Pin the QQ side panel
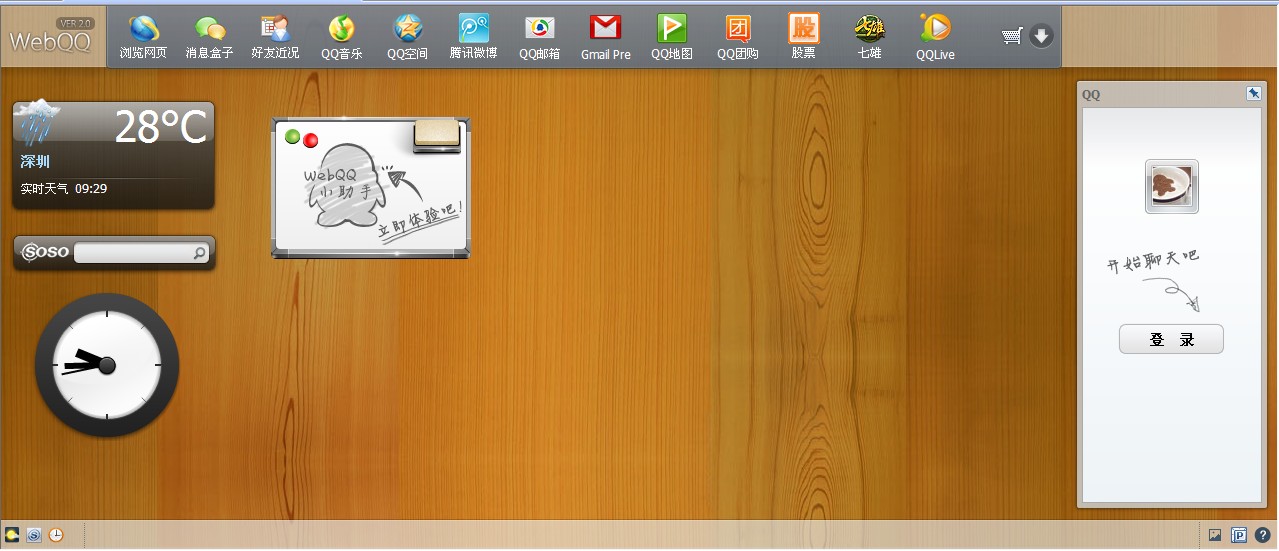The height and width of the screenshot is (551, 1279). (x=1253, y=93)
